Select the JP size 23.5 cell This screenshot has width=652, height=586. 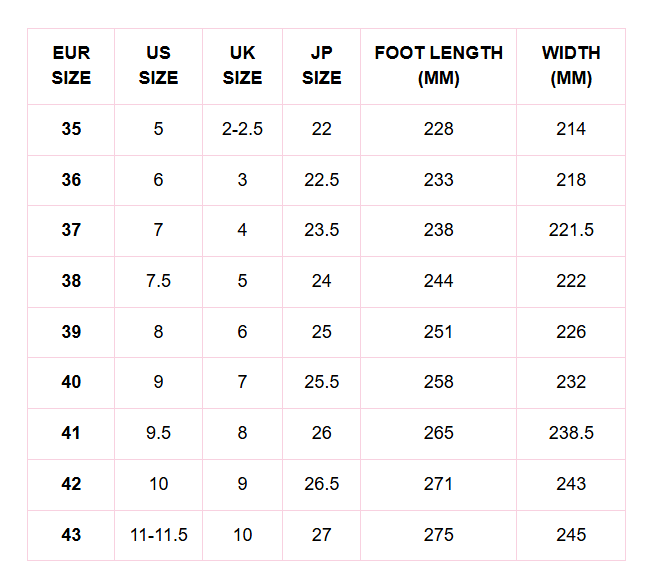point(321,230)
